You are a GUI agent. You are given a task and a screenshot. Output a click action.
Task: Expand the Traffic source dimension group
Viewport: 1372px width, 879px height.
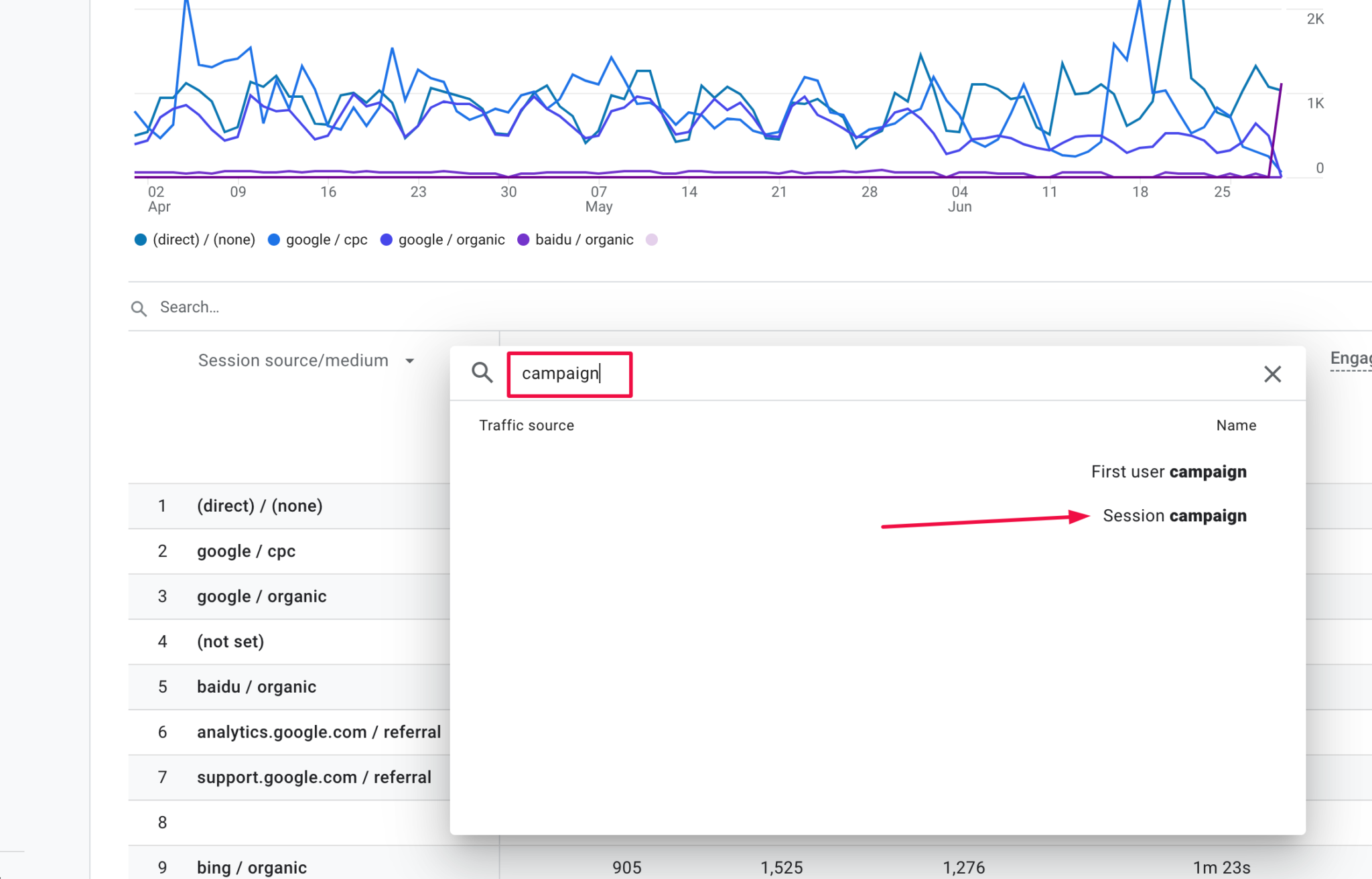tap(527, 425)
